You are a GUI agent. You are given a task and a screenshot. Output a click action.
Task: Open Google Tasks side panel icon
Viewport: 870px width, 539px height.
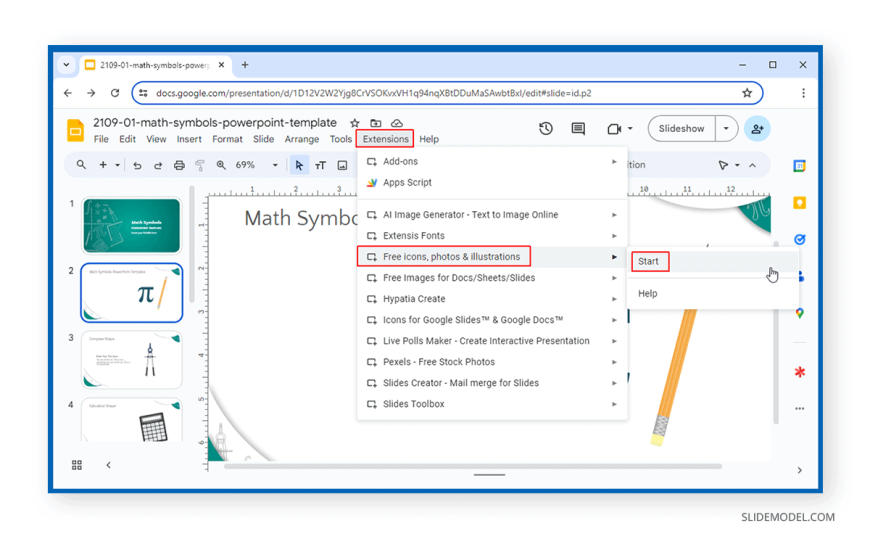point(800,239)
